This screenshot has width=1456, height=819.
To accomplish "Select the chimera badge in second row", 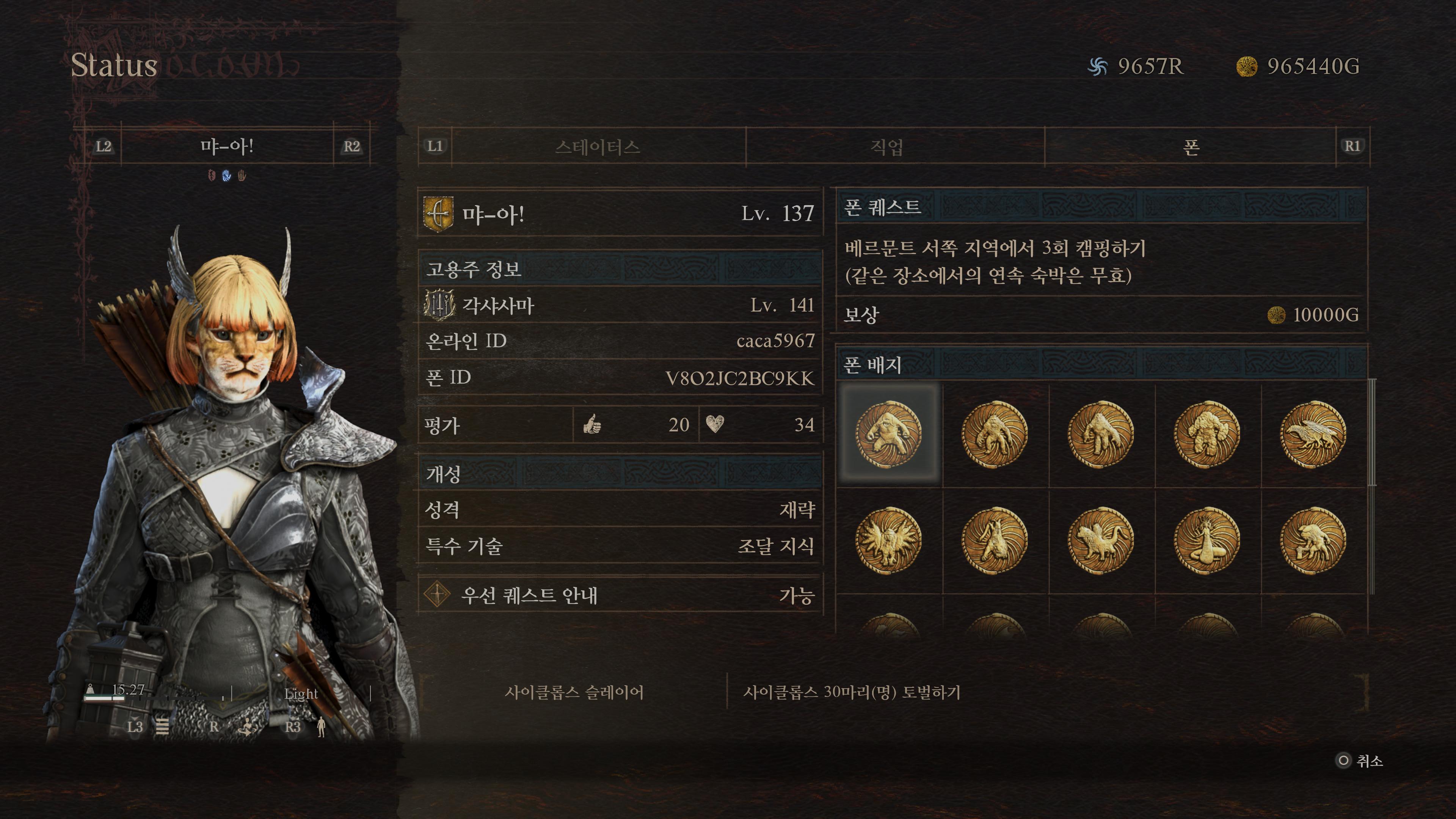I will (x=1100, y=540).
